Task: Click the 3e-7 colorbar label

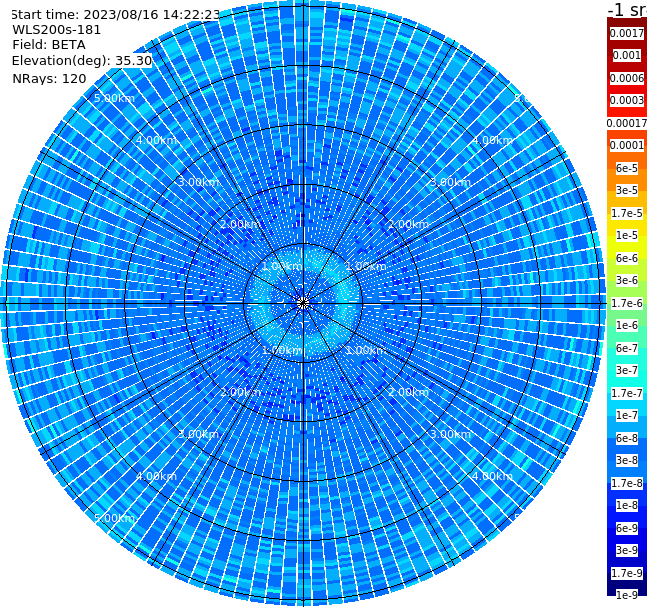Action: coord(627,370)
